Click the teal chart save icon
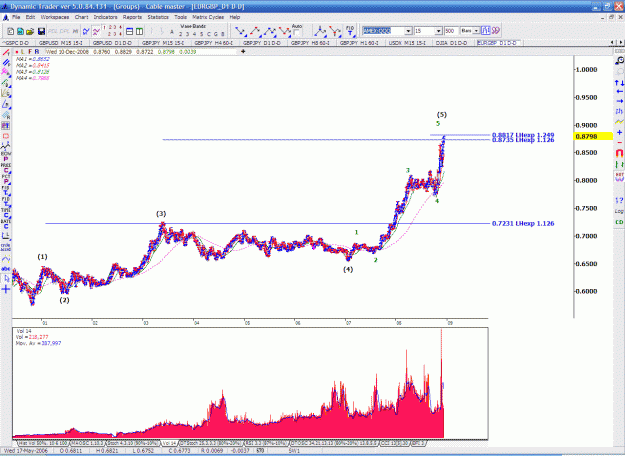The height and width of the screenshot is (456, 625). [20, 31]
